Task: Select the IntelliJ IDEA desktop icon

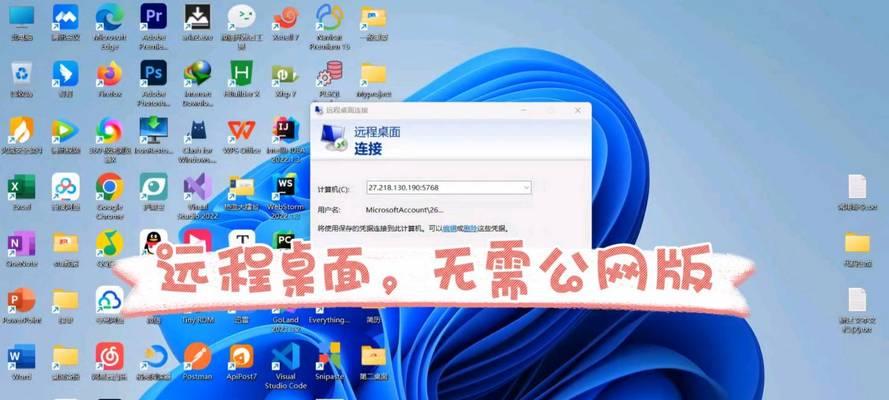Action: coord(285,131)
